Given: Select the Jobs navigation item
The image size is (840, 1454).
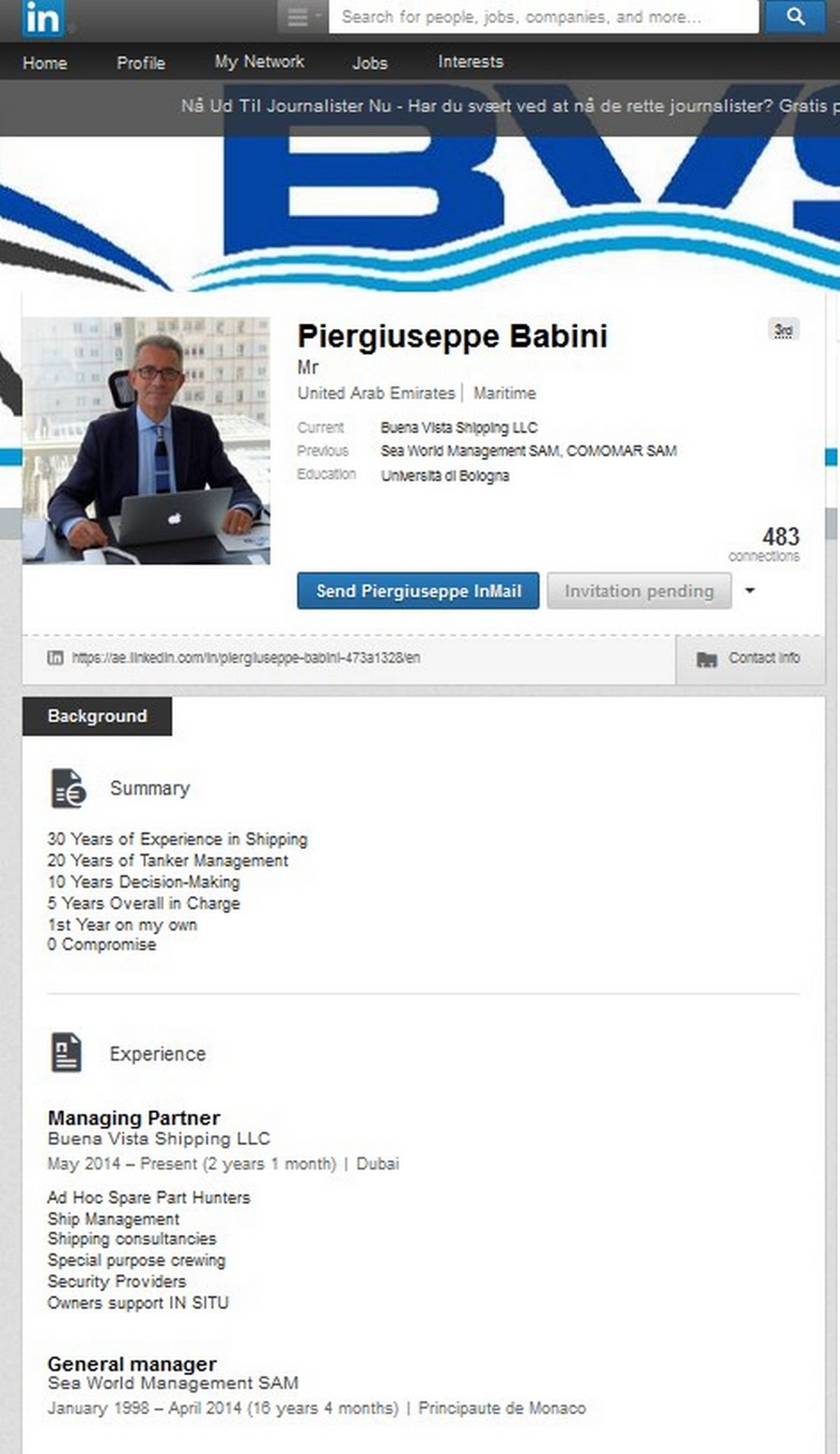Looking at the screenshot, I should (370, 63).
